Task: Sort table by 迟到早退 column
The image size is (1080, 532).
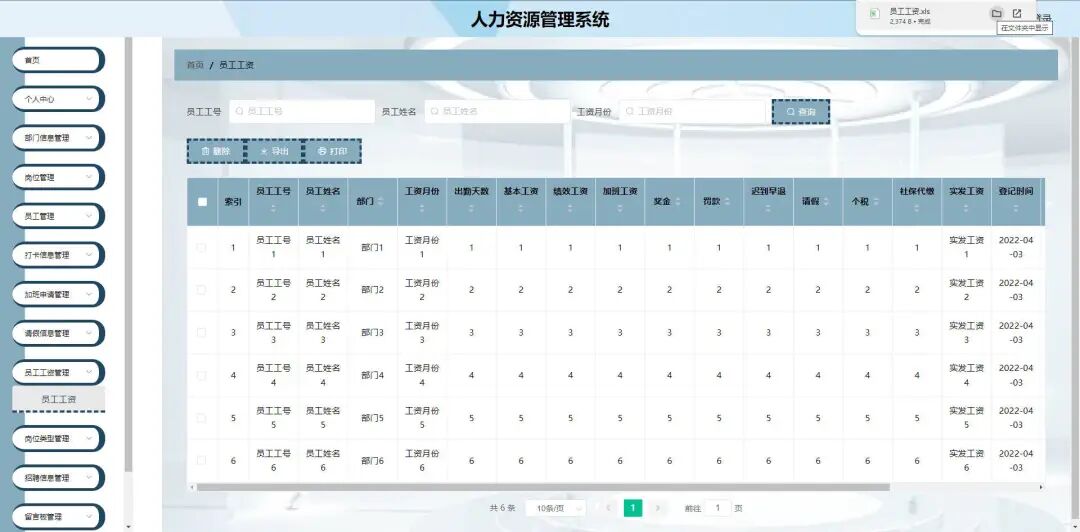Action: [768, 208]
